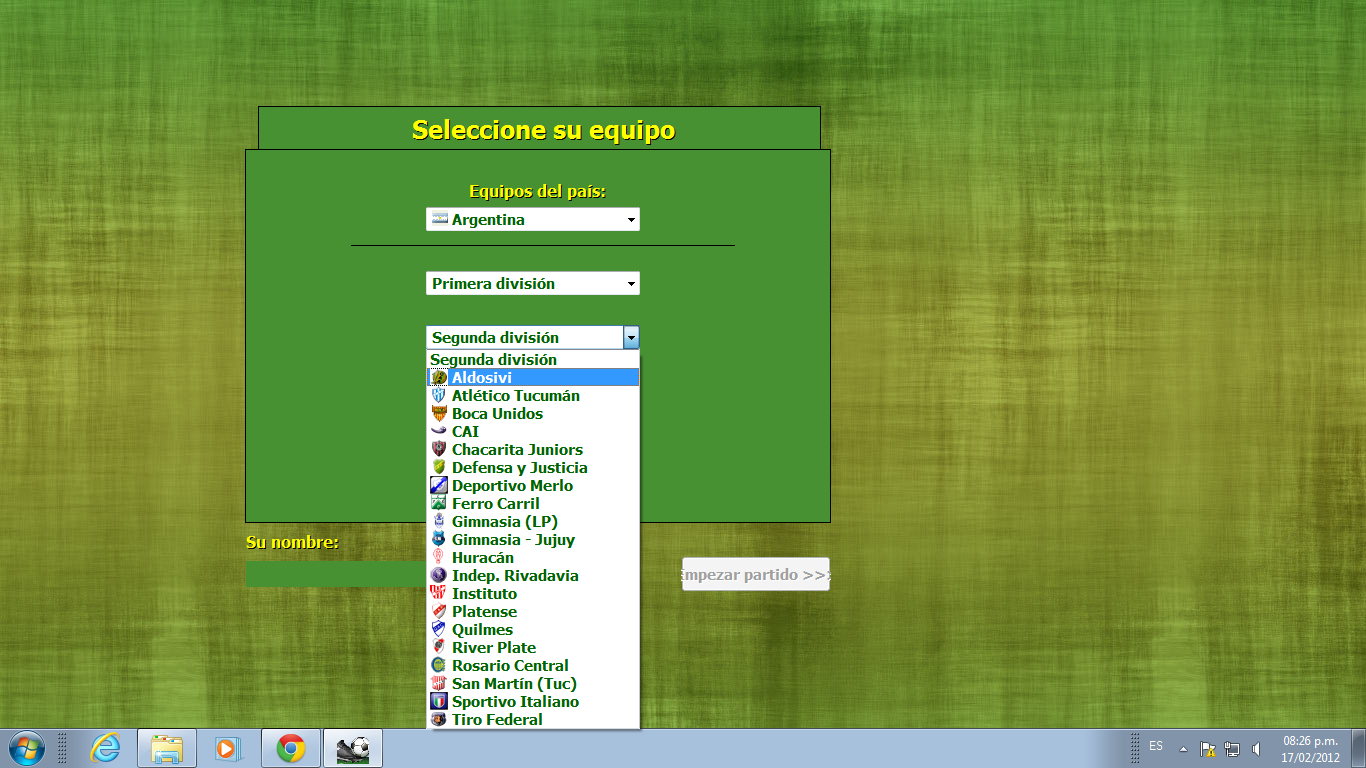This screenshot has height=768, width=1366.
Task: Click the Huracán balloon crest icon
Action: [x=438, y=558]
